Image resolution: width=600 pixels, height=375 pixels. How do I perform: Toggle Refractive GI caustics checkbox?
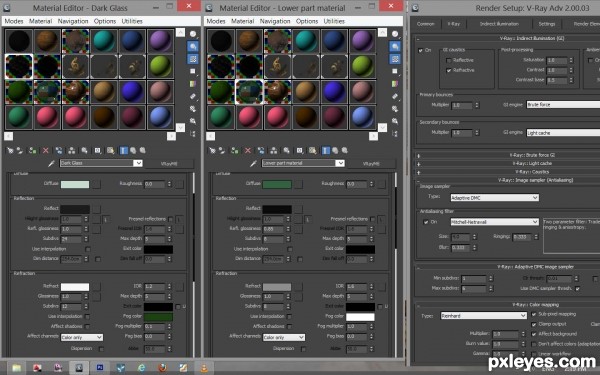tap(448, 70)
